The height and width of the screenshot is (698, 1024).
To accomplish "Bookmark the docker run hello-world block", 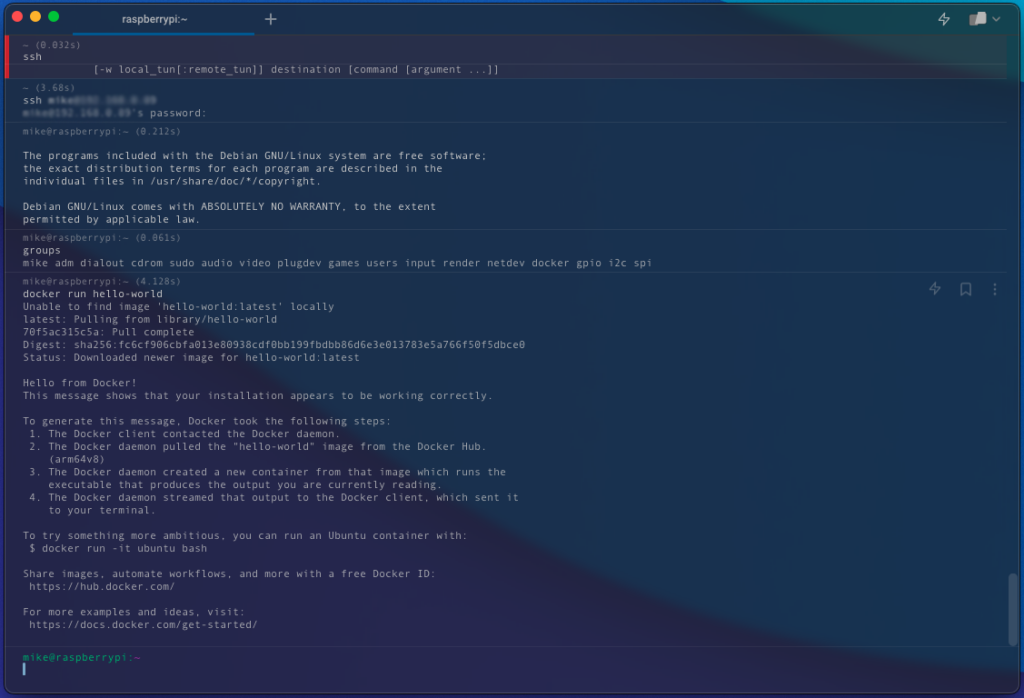I will point(965,289).
